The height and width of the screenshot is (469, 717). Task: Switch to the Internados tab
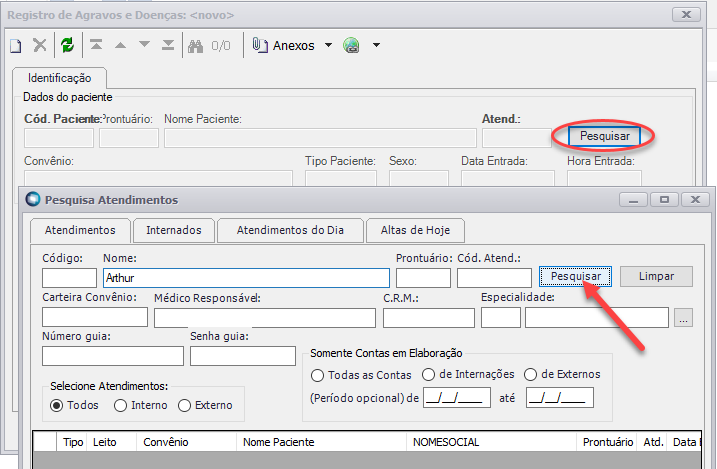(174, 230)
